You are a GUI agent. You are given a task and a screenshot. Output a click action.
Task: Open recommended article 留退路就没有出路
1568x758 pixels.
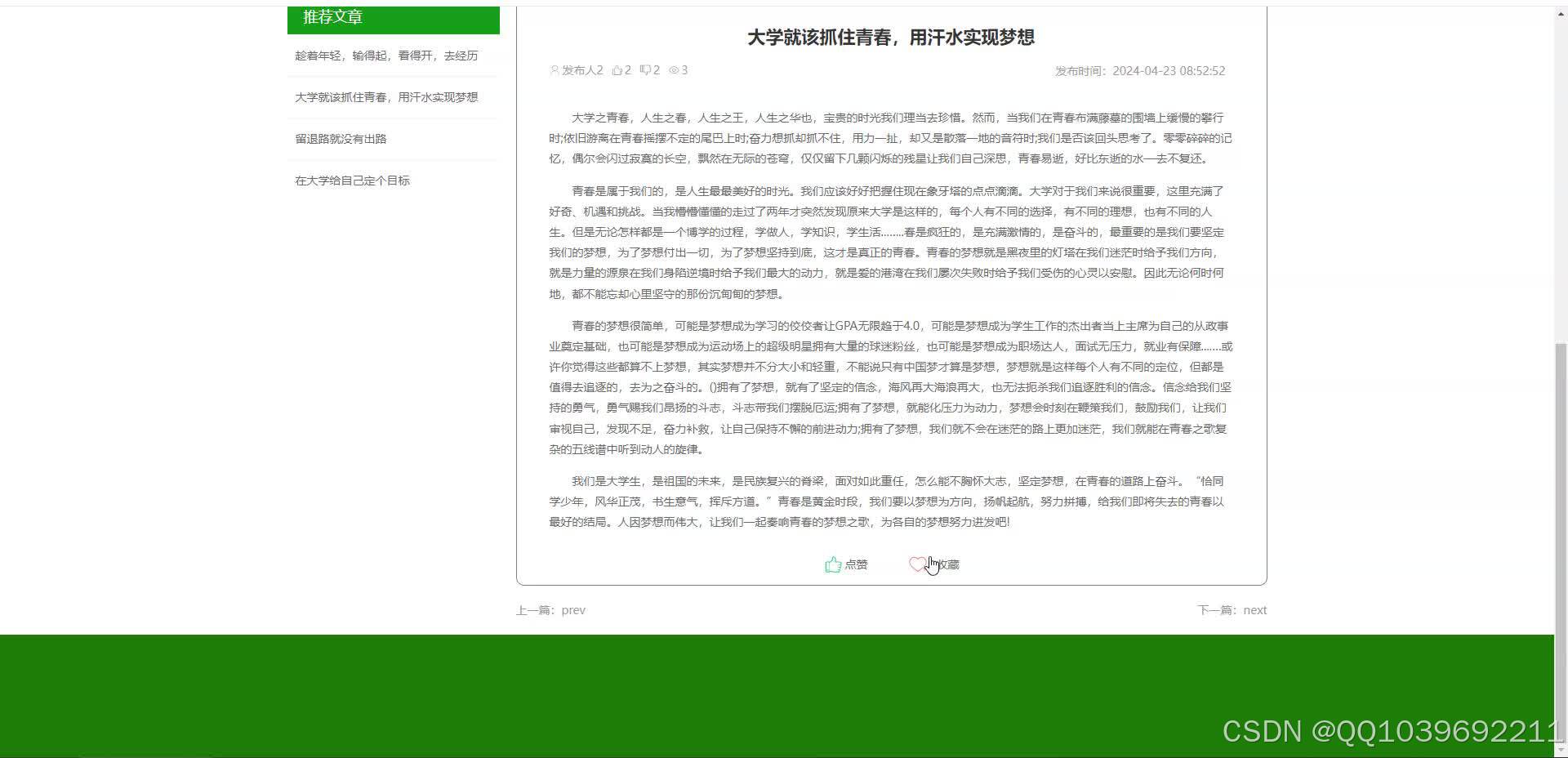(341, 139)
